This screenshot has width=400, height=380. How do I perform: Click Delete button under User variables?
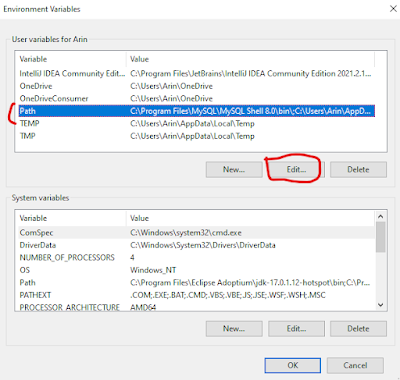(x=358, y=170)
